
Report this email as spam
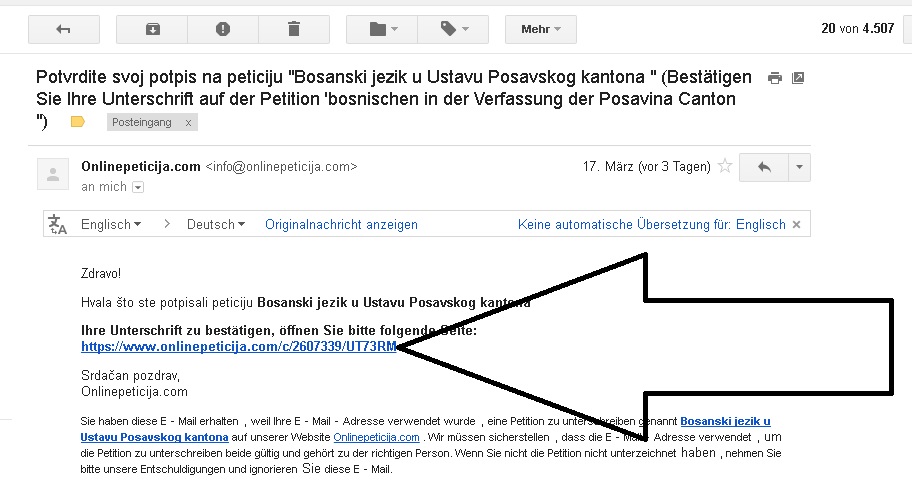pos(223,29)
